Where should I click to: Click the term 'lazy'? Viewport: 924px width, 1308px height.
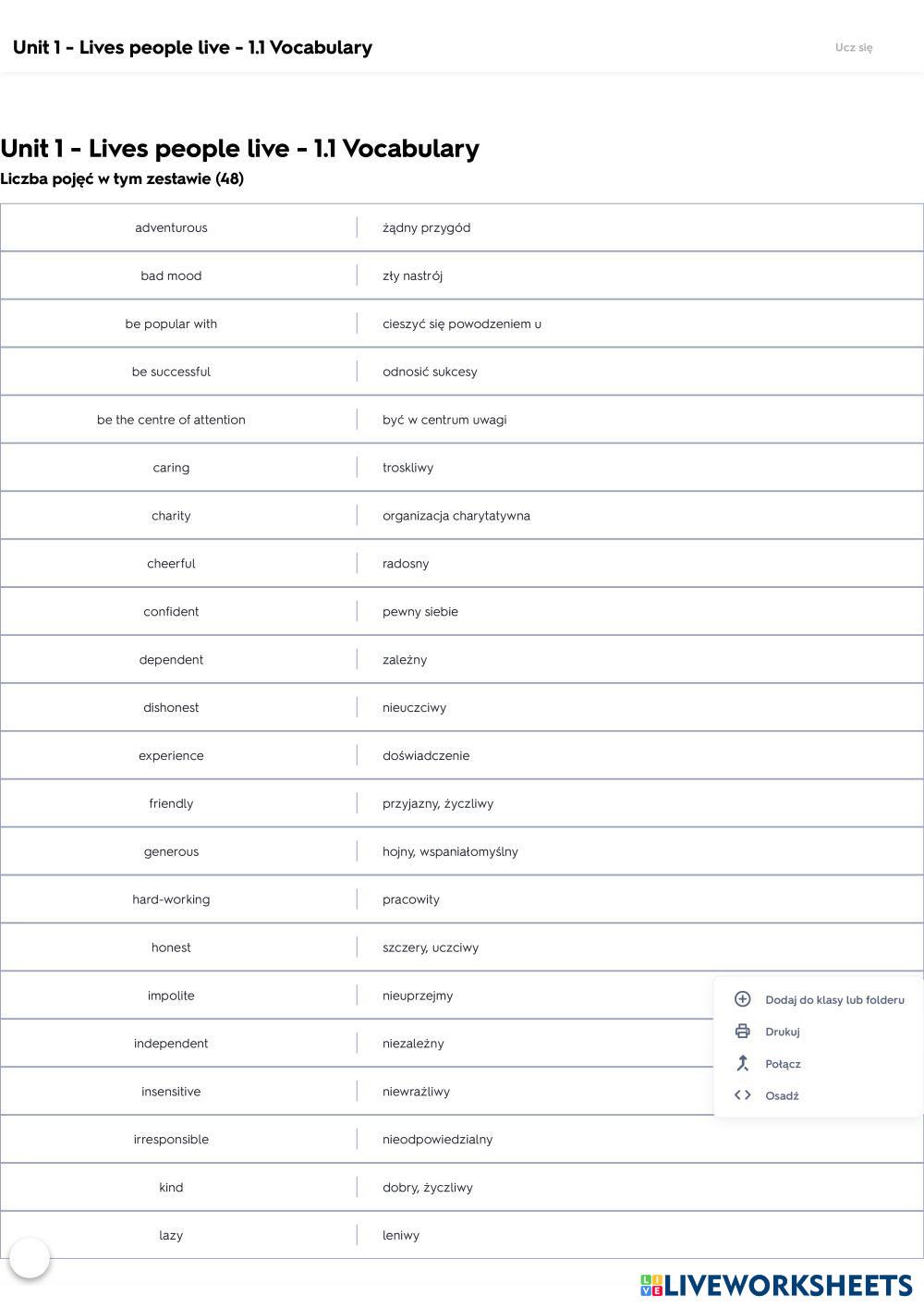(x=171, y=1235)
